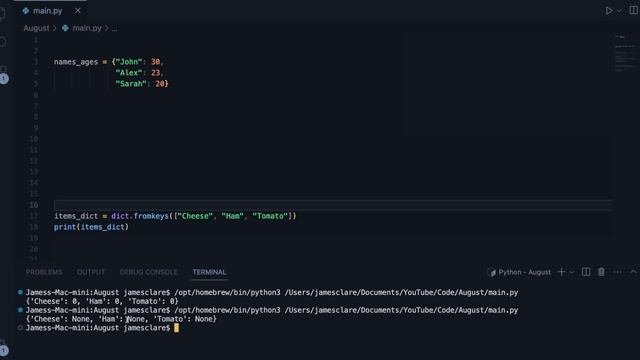Open the new terminal profile dropdown
Viewport: 640px width, 360px height.
point(572,272)
